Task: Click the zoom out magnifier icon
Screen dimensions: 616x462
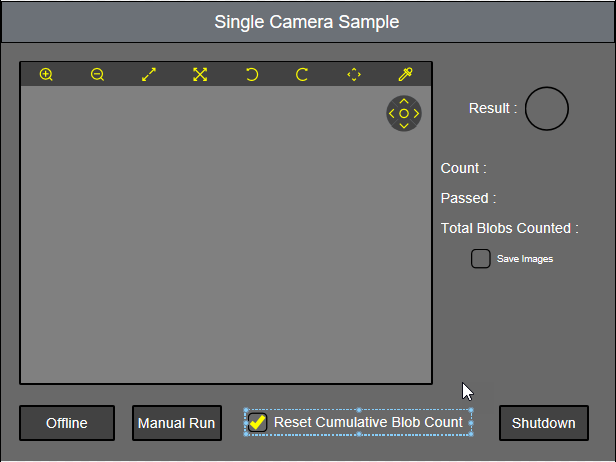Action: point(97,74)
